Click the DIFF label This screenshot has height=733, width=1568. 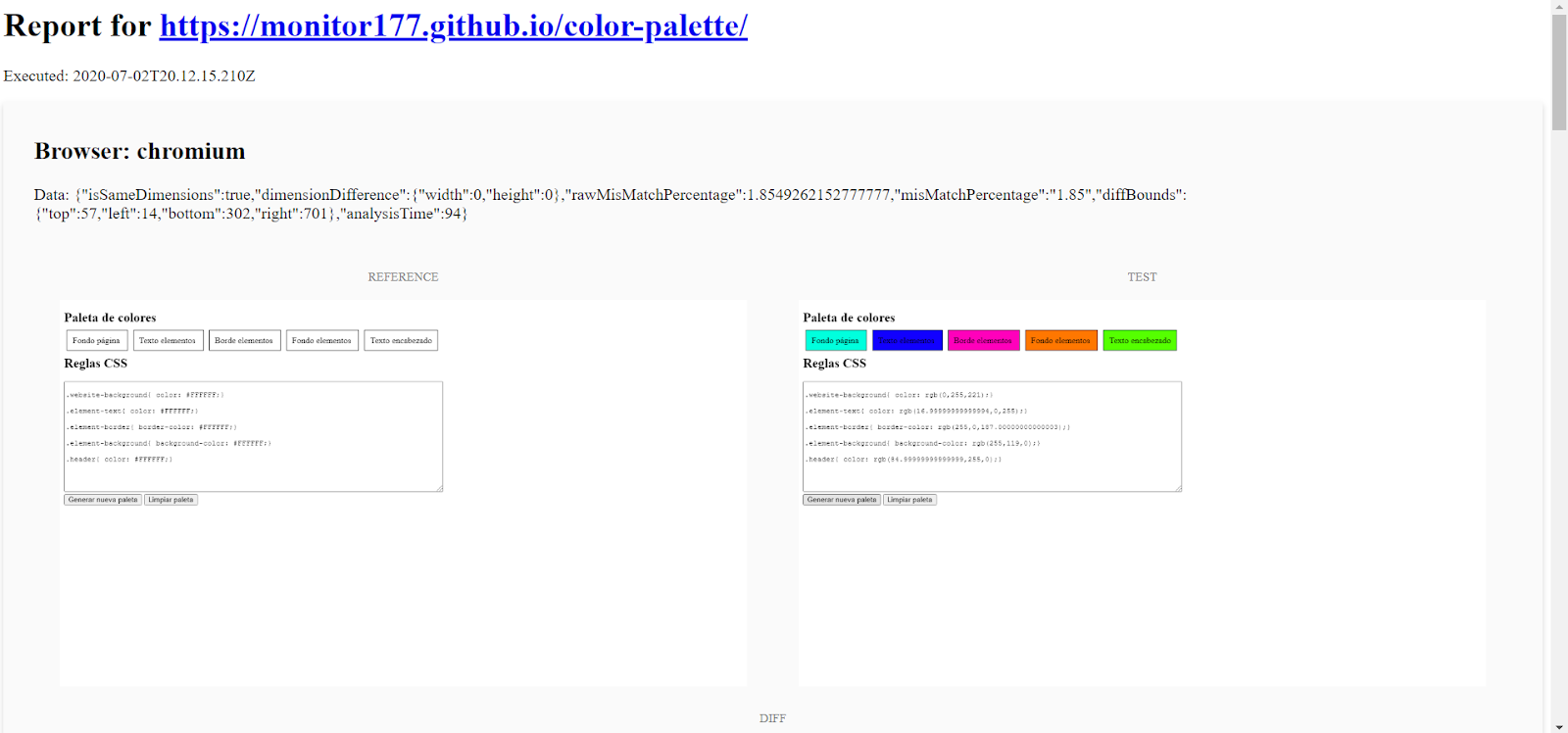point(772,718)
